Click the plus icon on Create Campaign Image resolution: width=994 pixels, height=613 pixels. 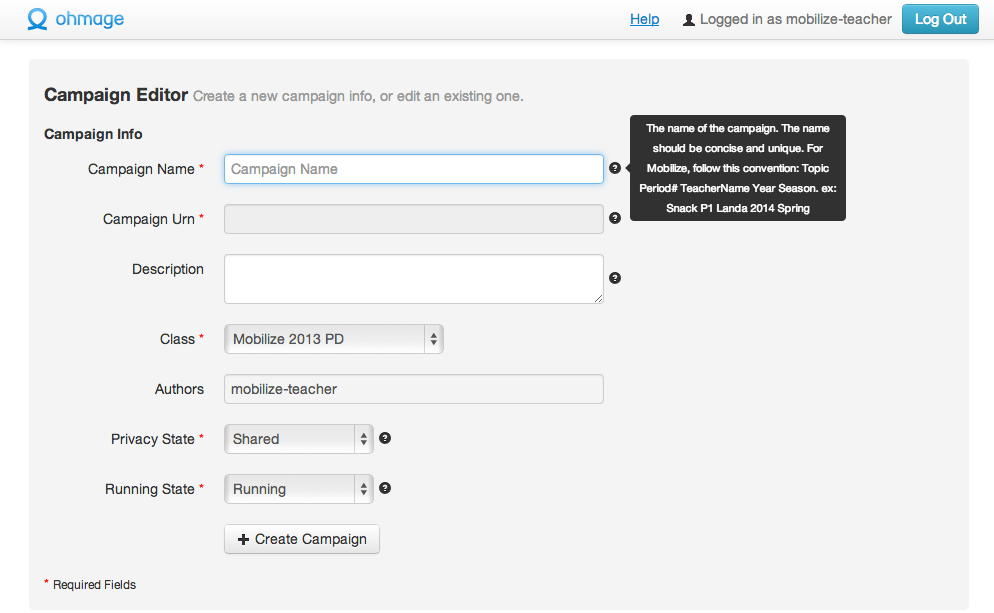[243, 539]
